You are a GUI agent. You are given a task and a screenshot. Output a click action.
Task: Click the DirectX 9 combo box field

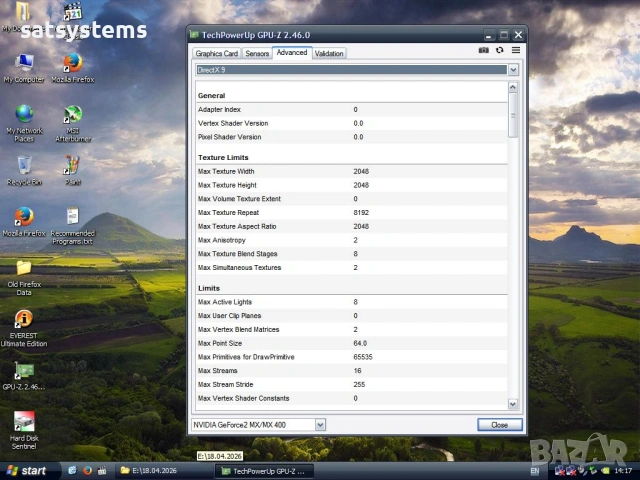click(351, 70)
